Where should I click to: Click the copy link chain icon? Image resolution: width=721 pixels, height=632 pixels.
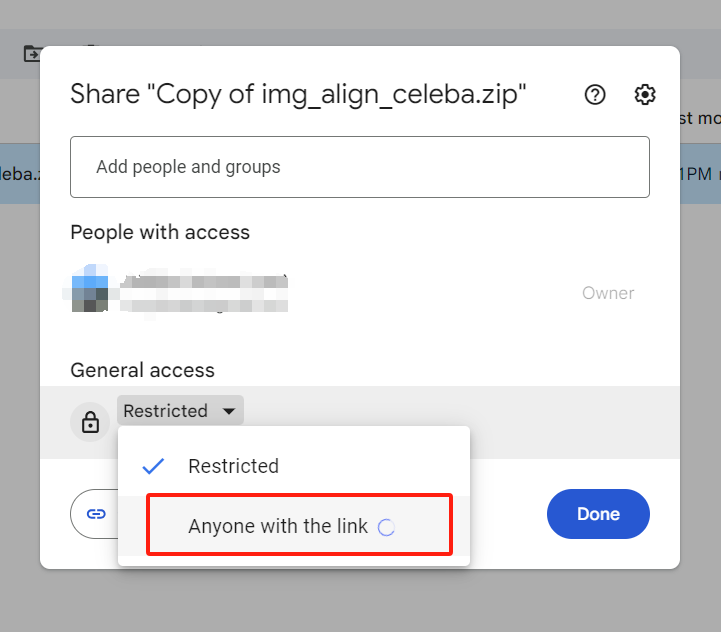96,514
